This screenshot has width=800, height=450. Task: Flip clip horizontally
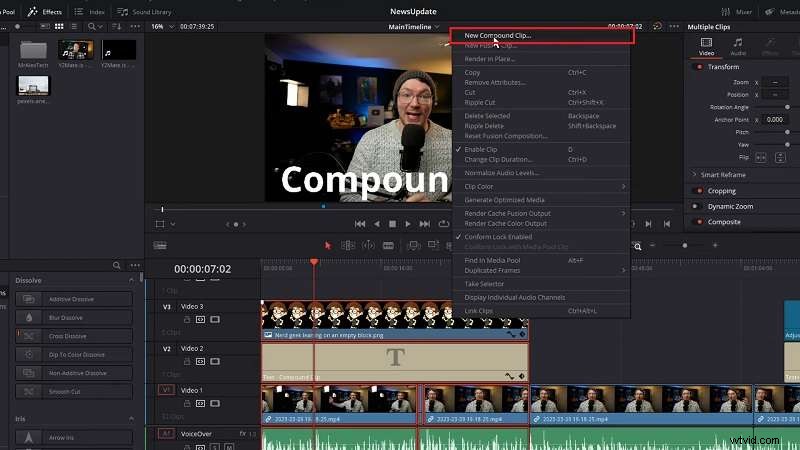point(761,157)
